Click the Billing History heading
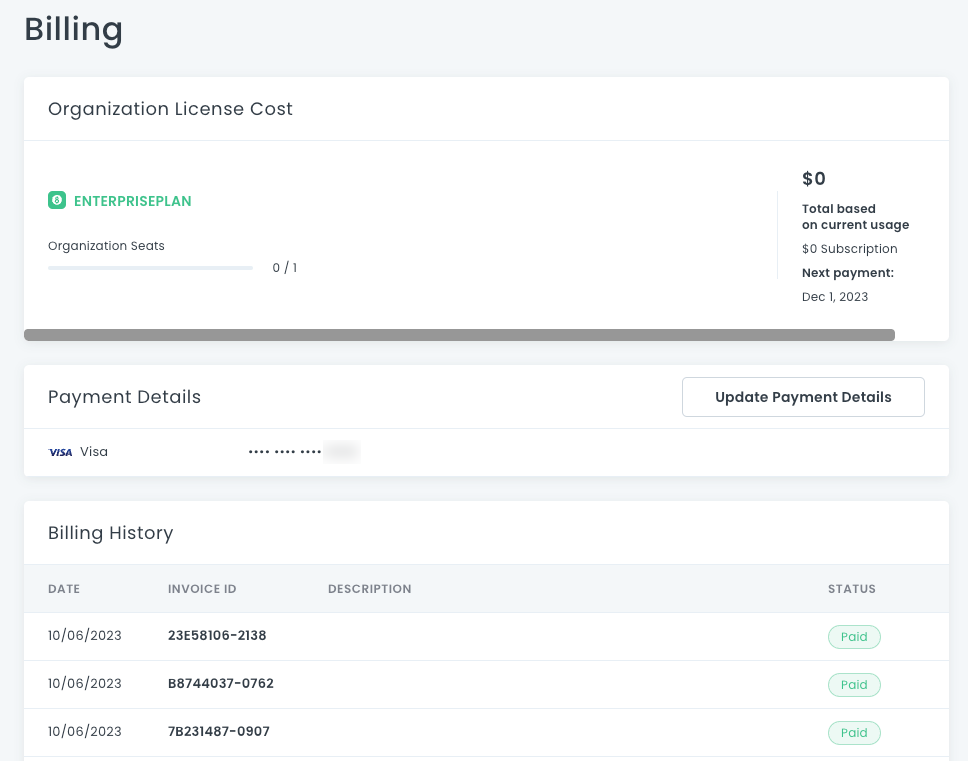Image resolution: width=968 pixels, height=761 pixels. click(x=110, y=533)
